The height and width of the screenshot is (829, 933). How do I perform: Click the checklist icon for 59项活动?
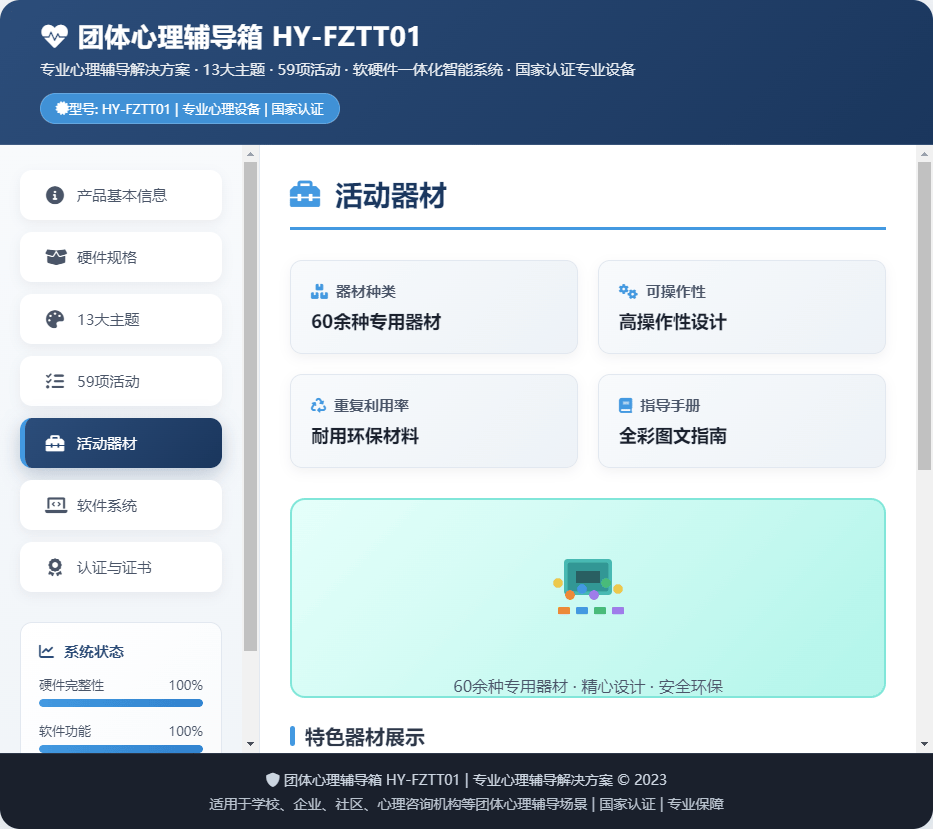point(55,381)
